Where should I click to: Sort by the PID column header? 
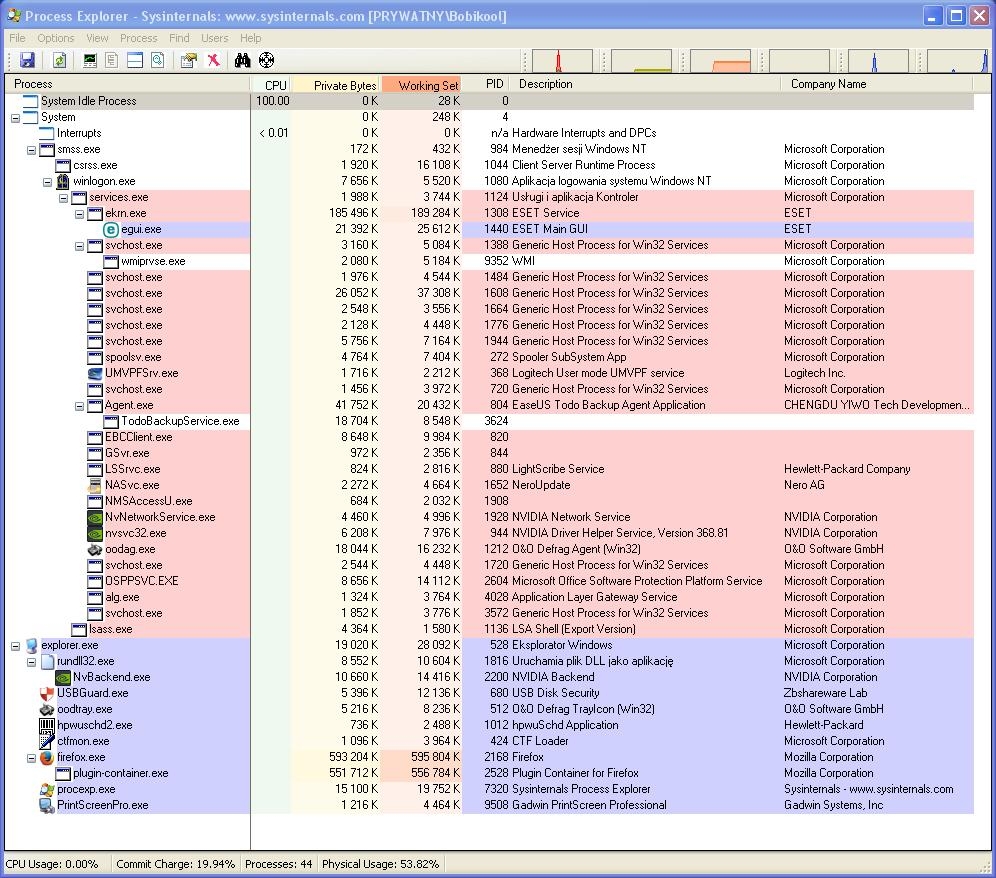488,84
